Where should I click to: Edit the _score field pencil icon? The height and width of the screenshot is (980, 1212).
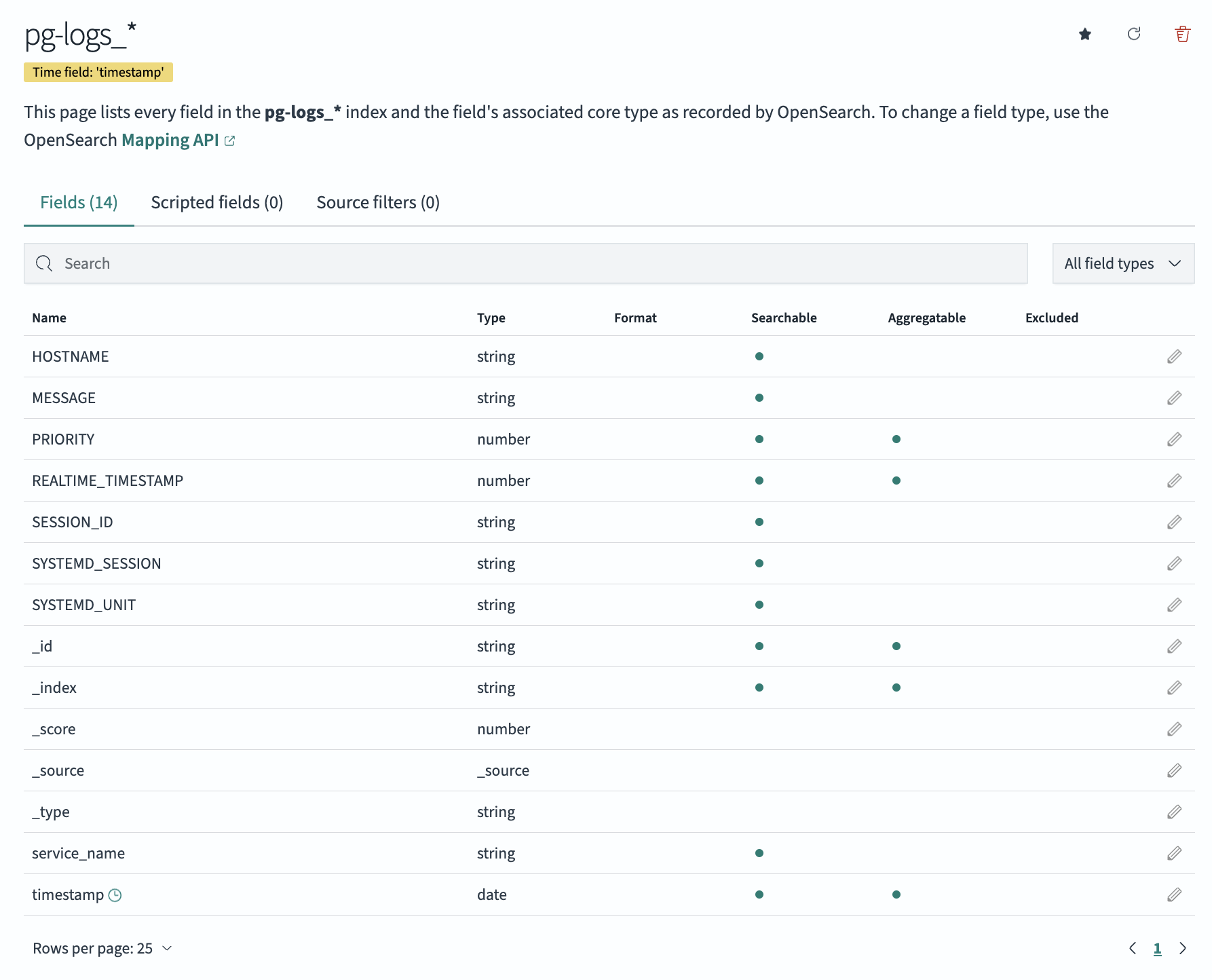pos(1175,729)
